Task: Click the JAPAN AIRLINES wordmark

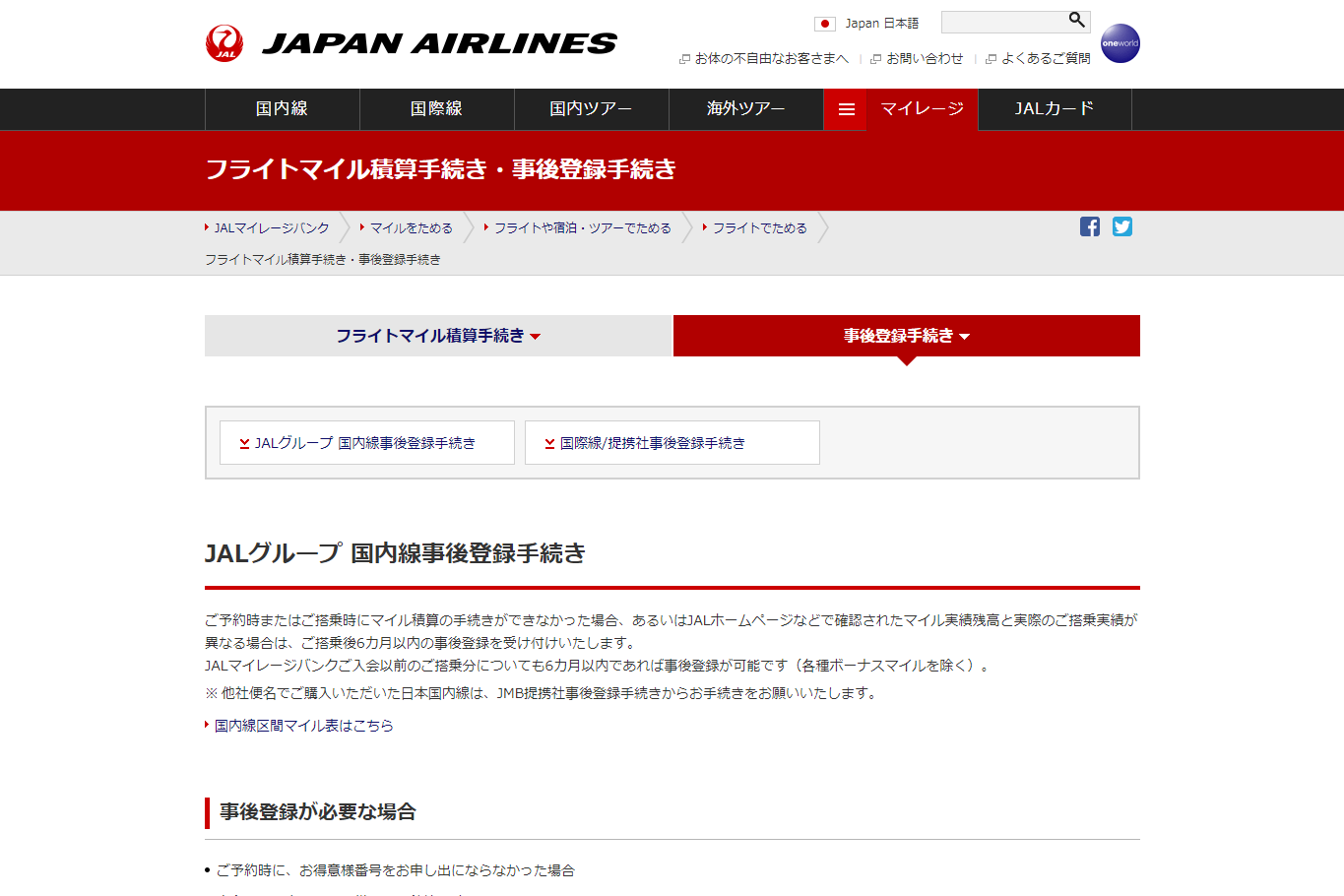Action: tap(439, 43)
